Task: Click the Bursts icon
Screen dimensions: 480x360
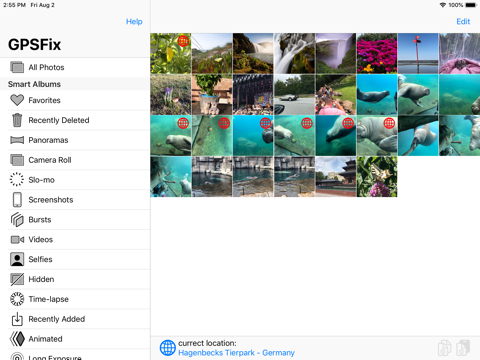Action: pos(17,220)
